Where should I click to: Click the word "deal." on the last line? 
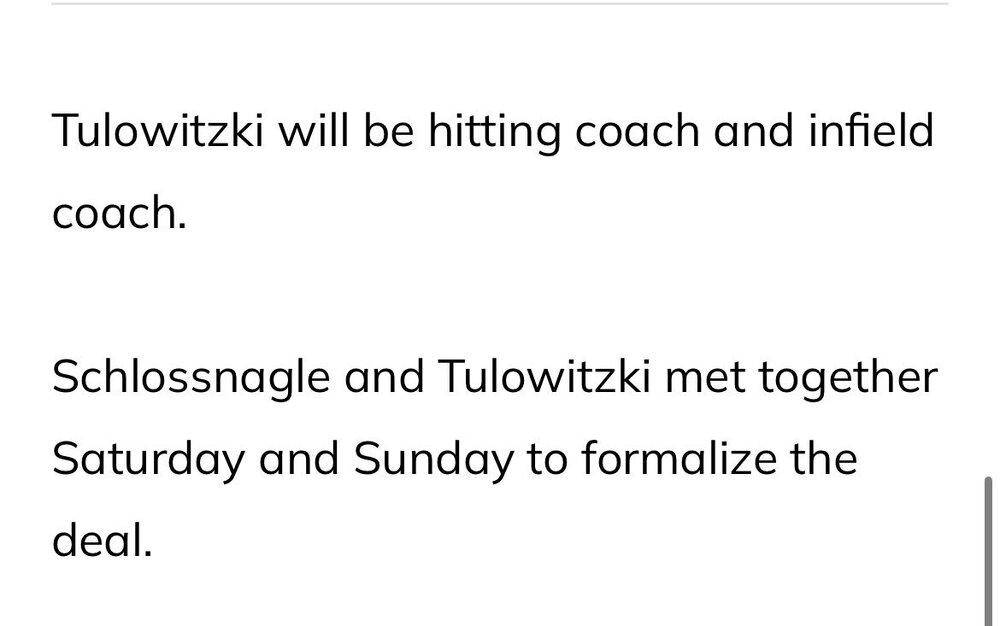(101, 541)
